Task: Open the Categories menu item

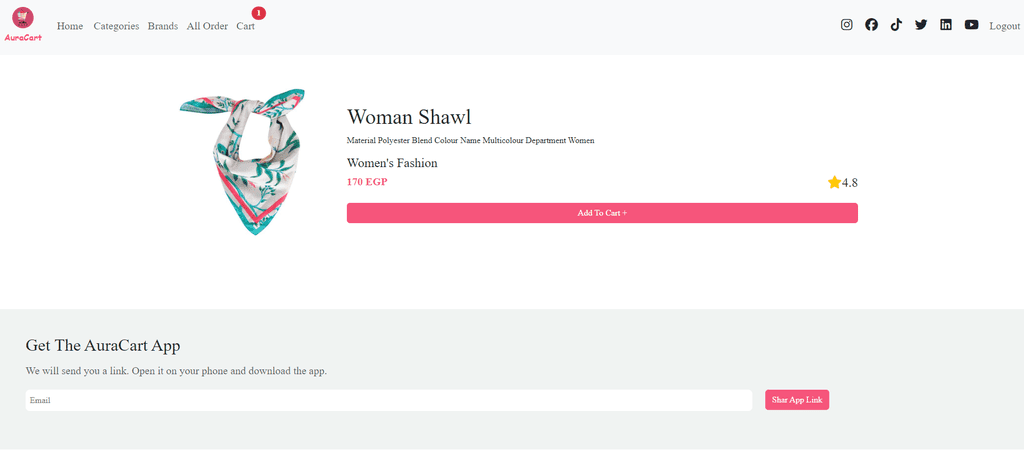Action: coord(116,26)
